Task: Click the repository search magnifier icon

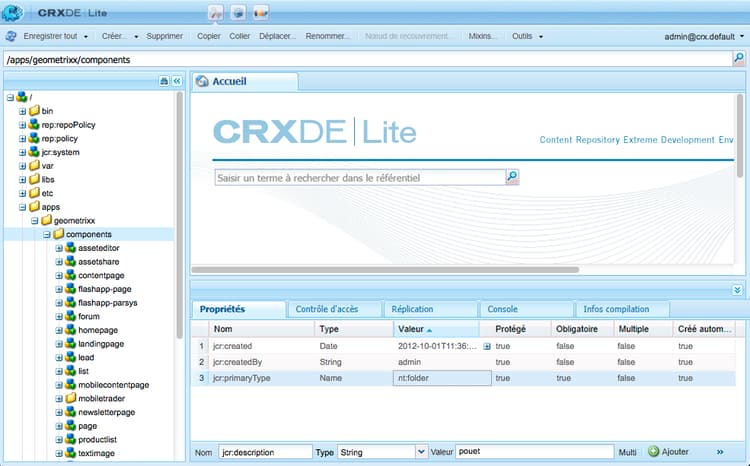Action: point(512,177)
